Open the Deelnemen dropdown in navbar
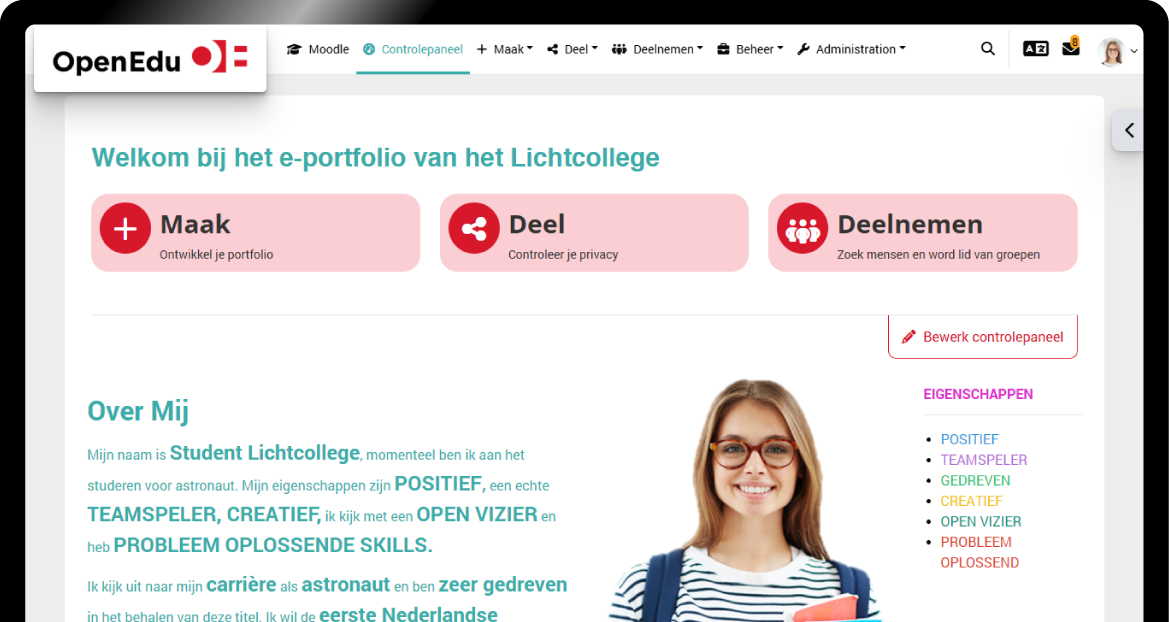The height and width of the screenshot is (622, 1169). [657, 49]
